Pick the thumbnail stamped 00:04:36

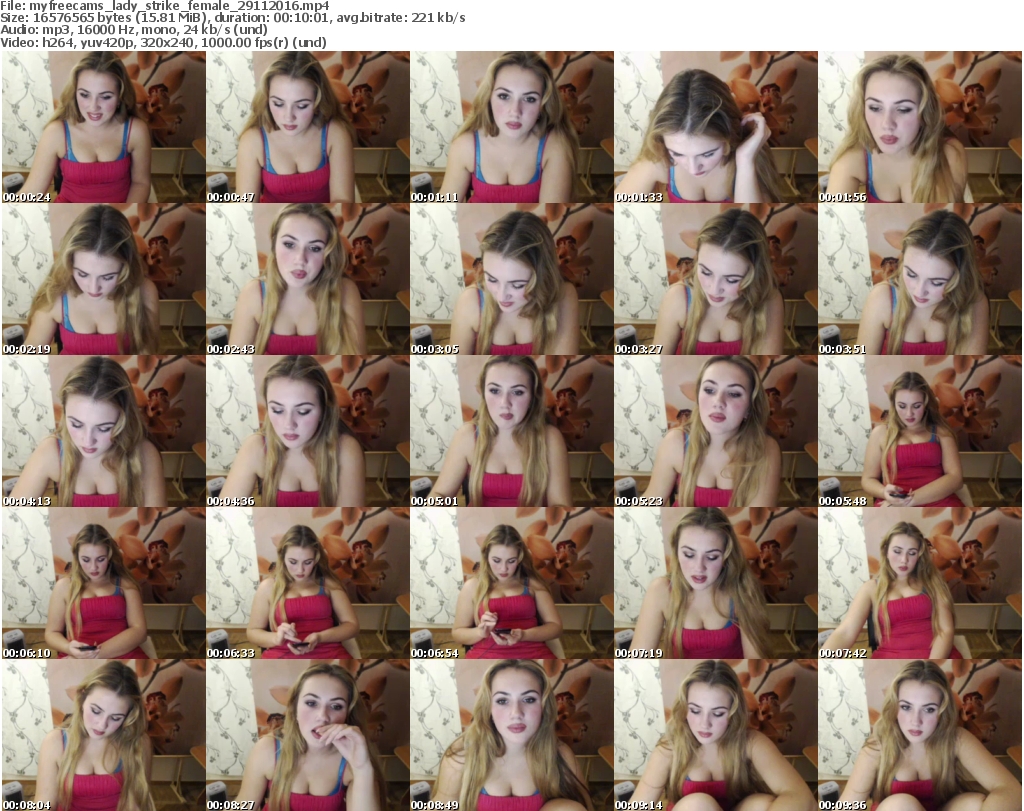pyautogui.click(x=308, y=431)
